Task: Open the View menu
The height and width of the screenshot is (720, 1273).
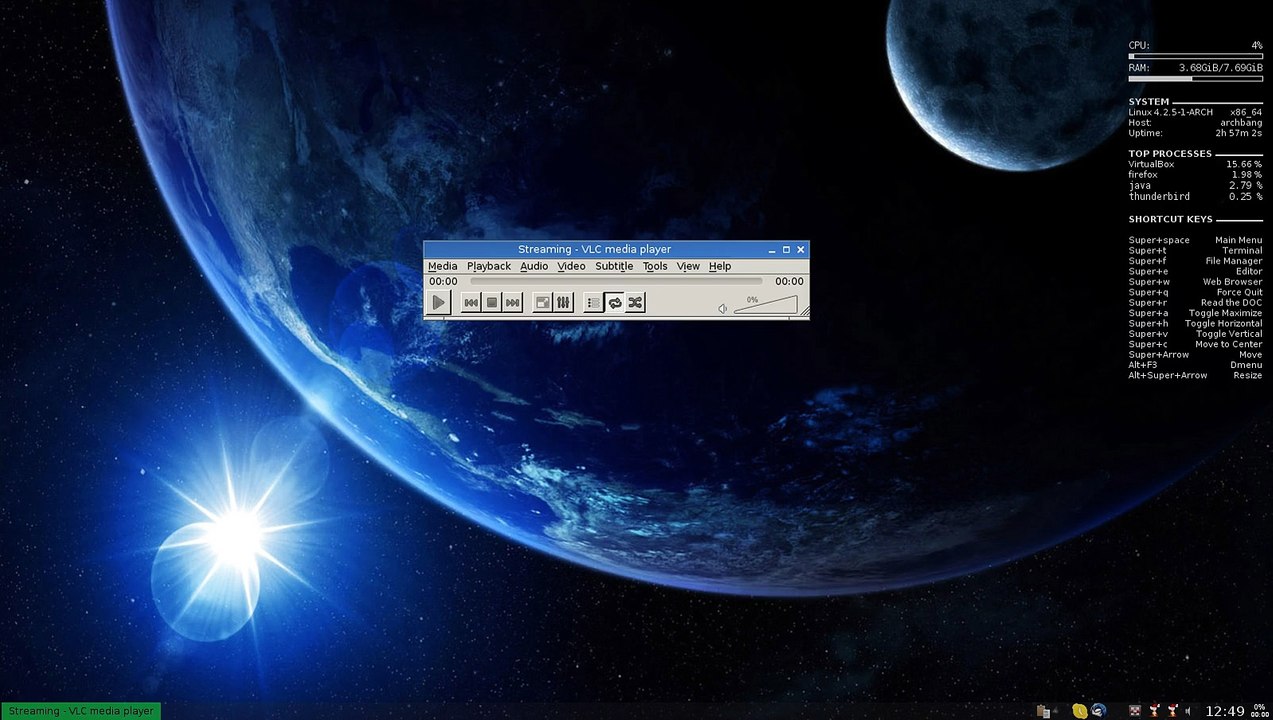Action: [688, 266]
